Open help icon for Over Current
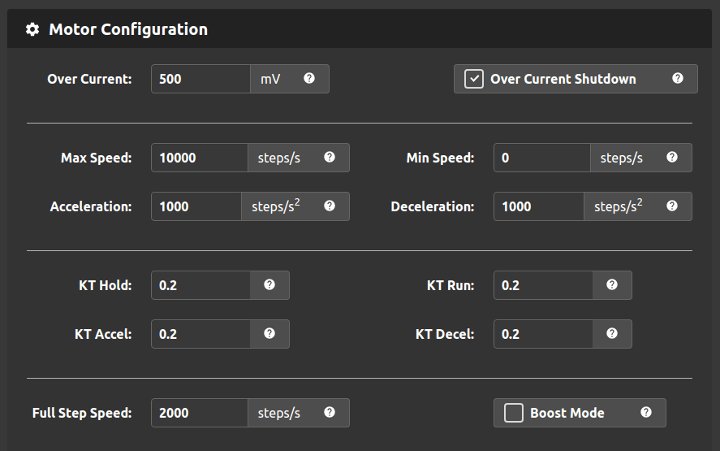The image size is (720, 451). point(309,78)
